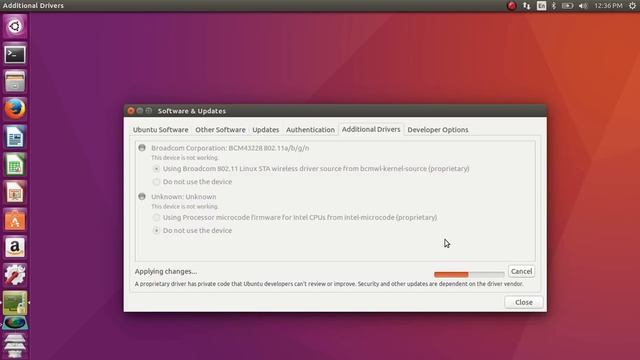Select Do not use the device under Unknown
Viewport: 640px width, 360px height.
pyautogui.click(x=193, y=231)
